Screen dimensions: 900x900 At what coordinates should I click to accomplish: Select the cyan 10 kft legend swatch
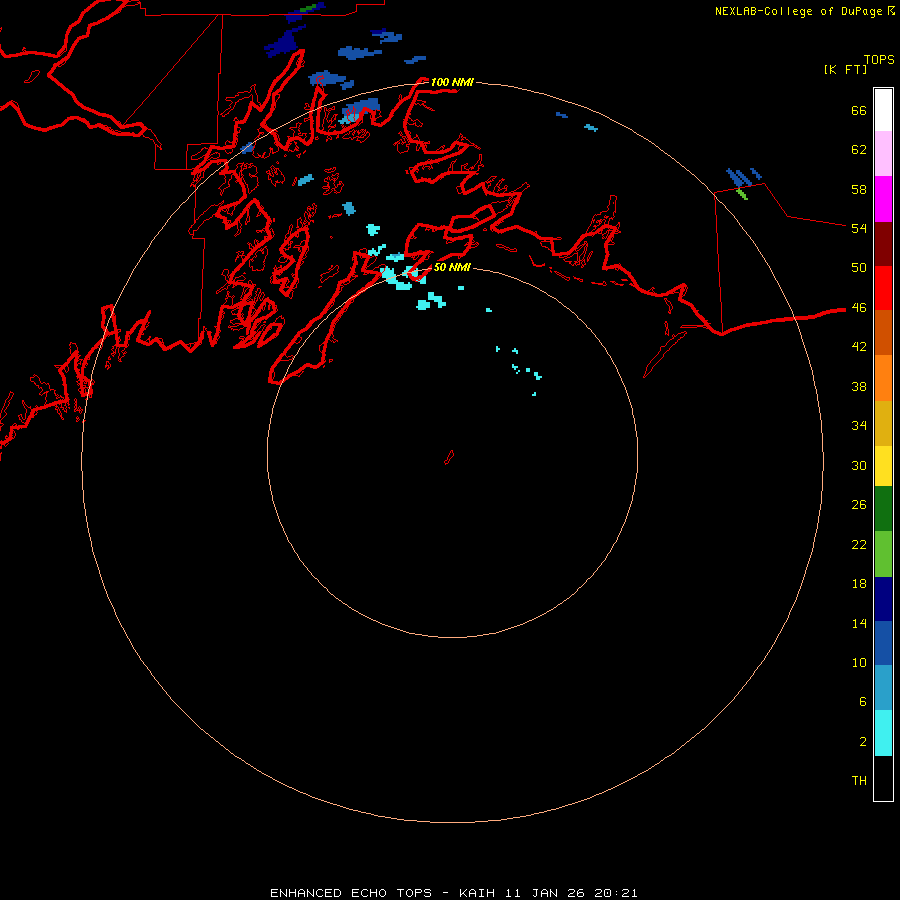click(883, 733)
